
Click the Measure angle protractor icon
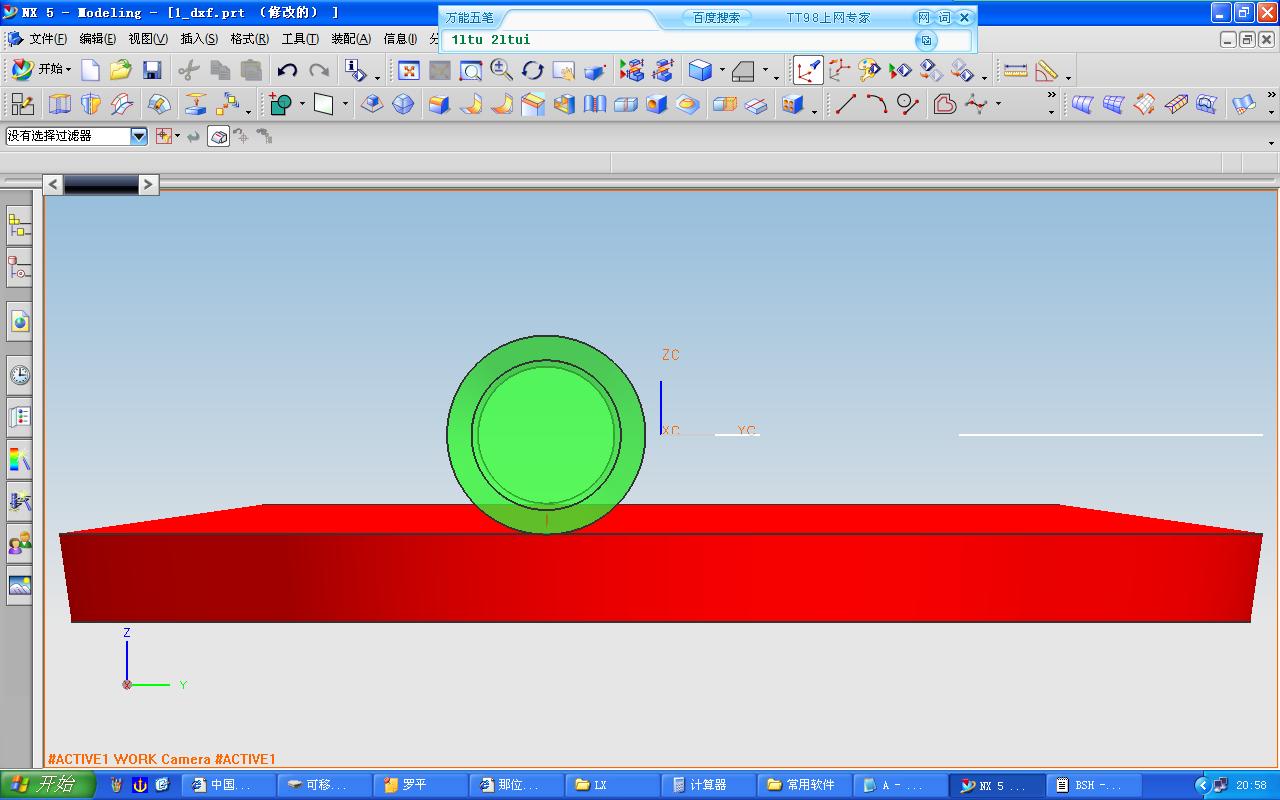point(1046,70)
